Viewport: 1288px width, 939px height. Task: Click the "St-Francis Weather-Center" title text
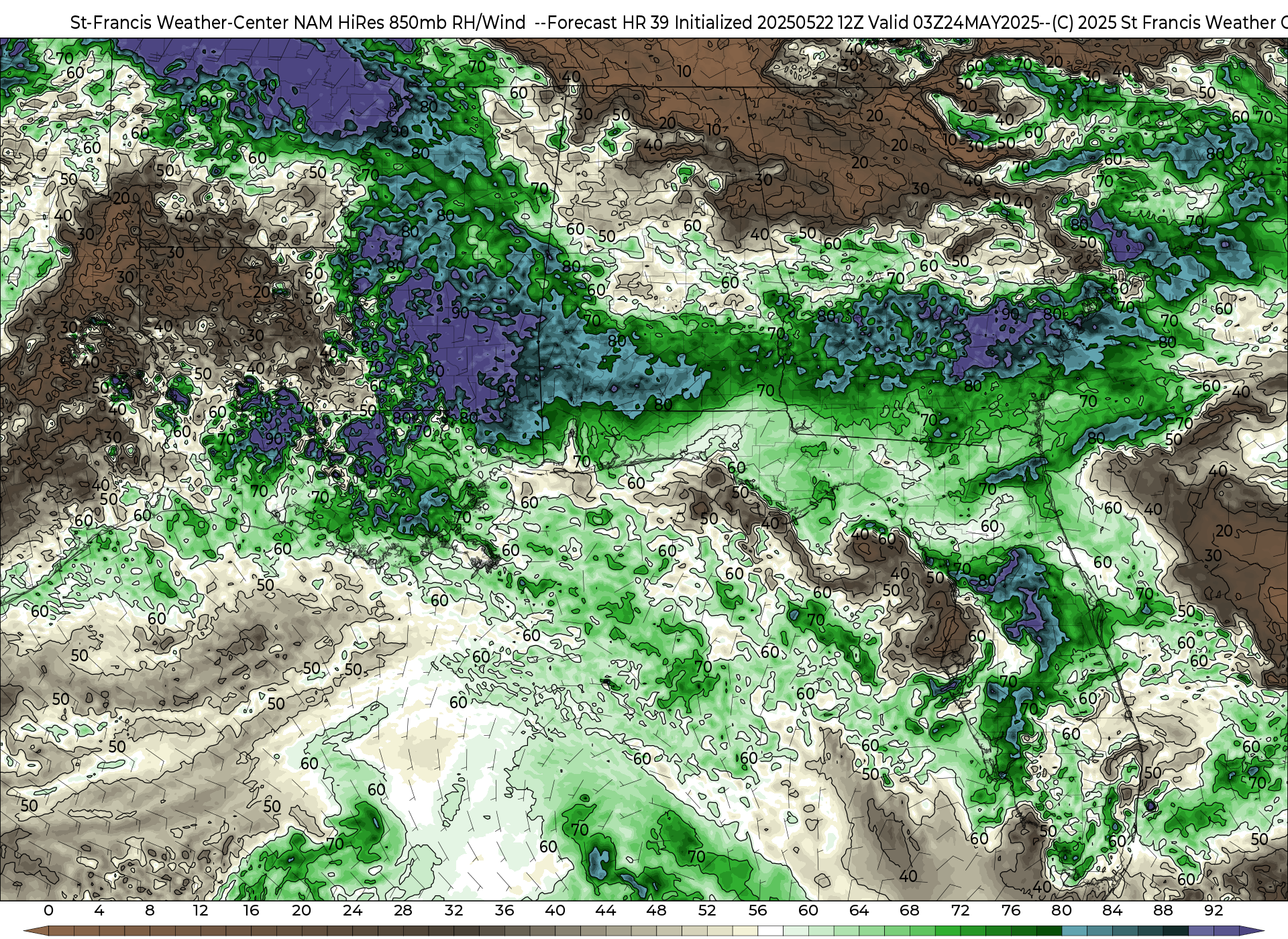[179, 23]
